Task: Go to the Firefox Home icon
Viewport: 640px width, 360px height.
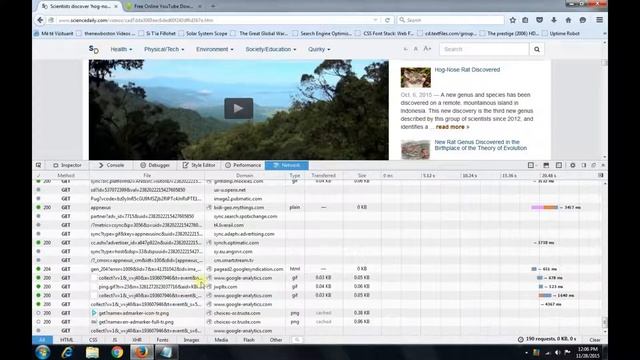Action: click(x=568, y=20)
